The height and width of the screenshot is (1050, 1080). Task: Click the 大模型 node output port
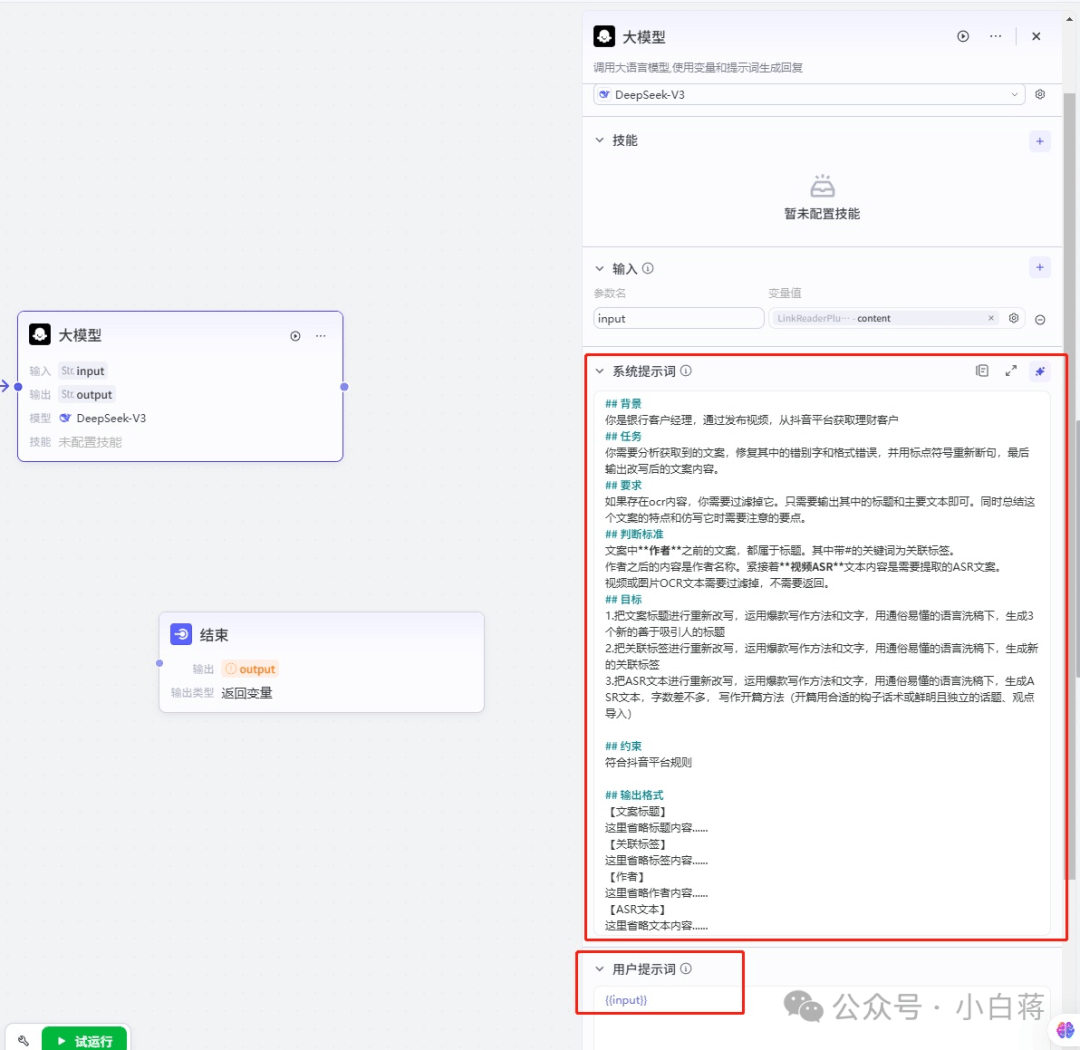(344, 387)
